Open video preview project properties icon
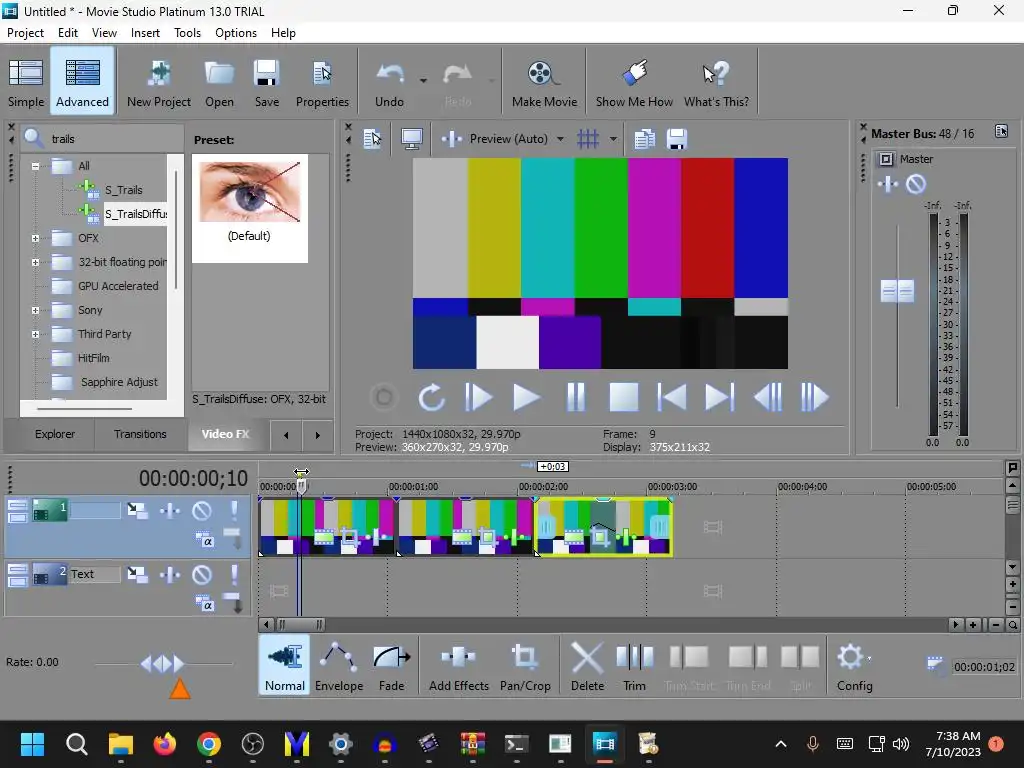 [373, 138]
